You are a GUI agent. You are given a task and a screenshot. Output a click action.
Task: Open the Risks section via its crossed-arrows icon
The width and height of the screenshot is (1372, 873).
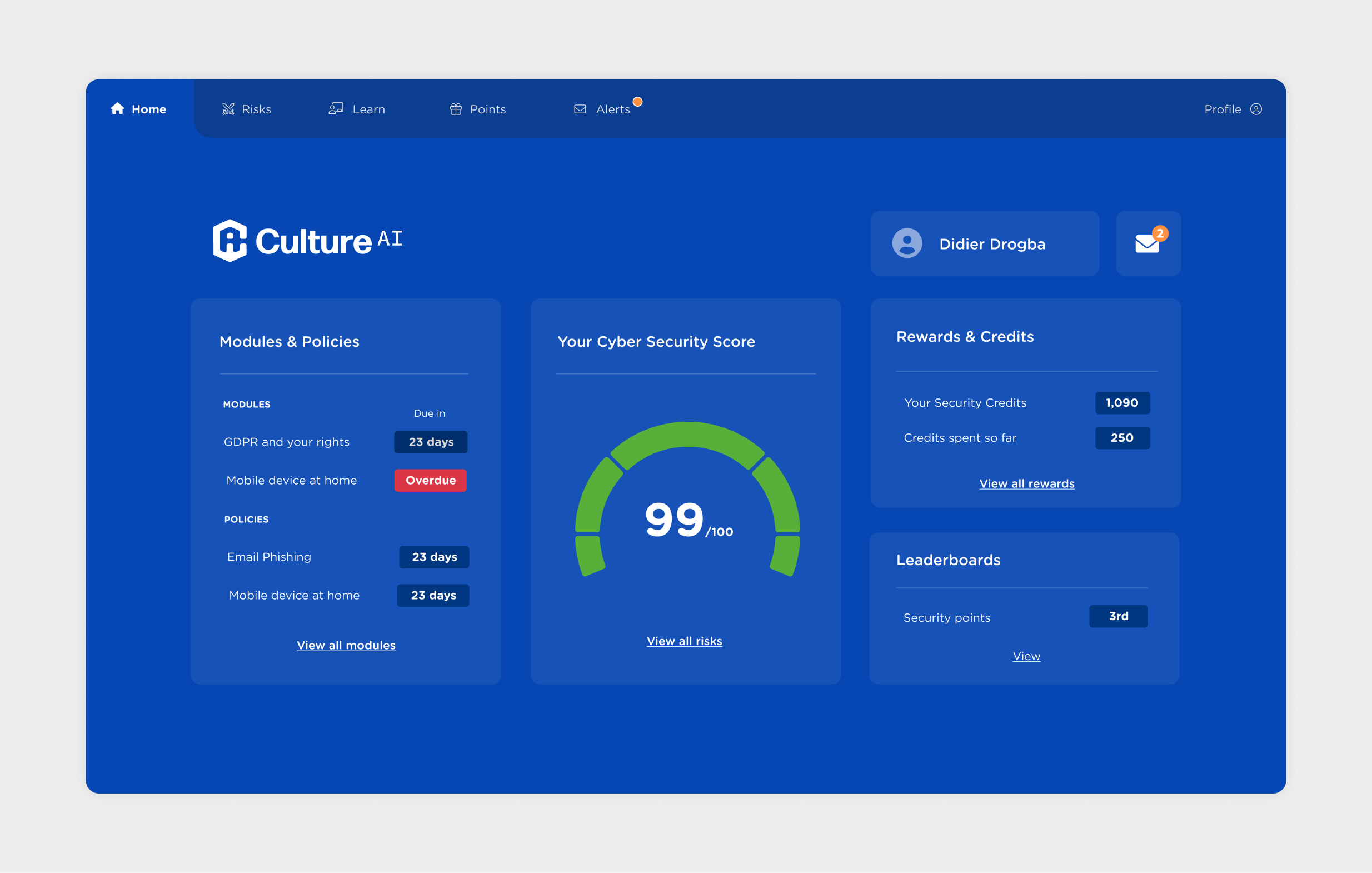[x=228, y=109]
